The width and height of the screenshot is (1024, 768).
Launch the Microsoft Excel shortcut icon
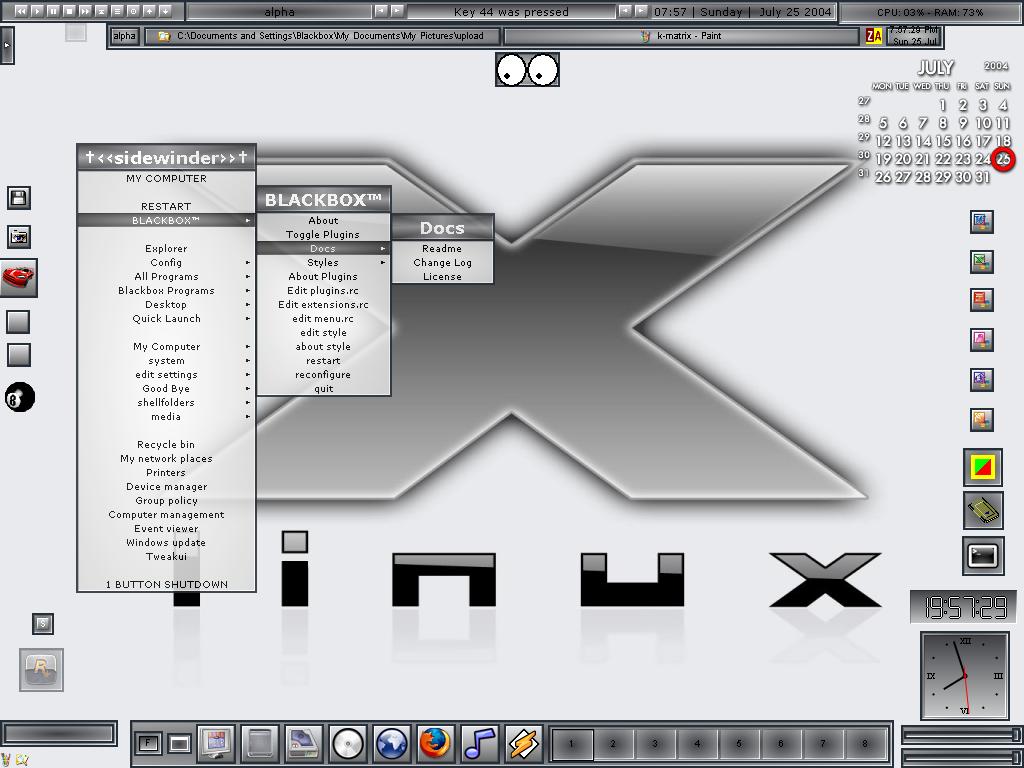(982, 261)
